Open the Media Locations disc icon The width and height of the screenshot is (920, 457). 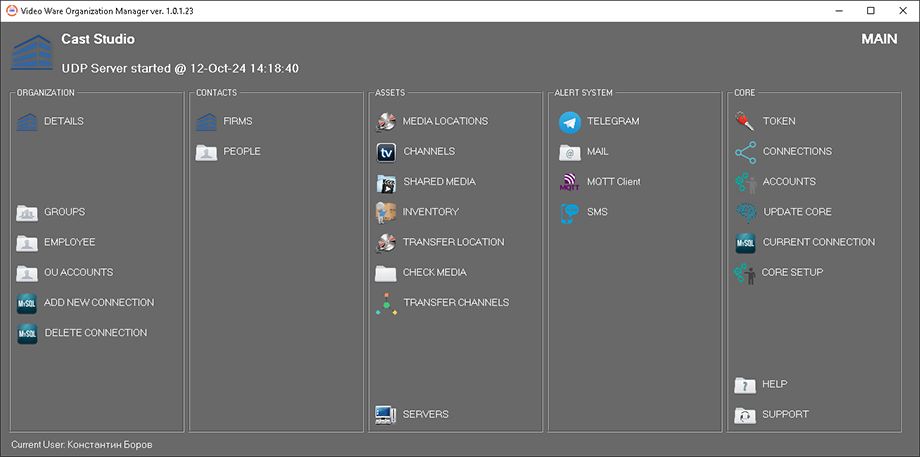click(x=385, y=121)
